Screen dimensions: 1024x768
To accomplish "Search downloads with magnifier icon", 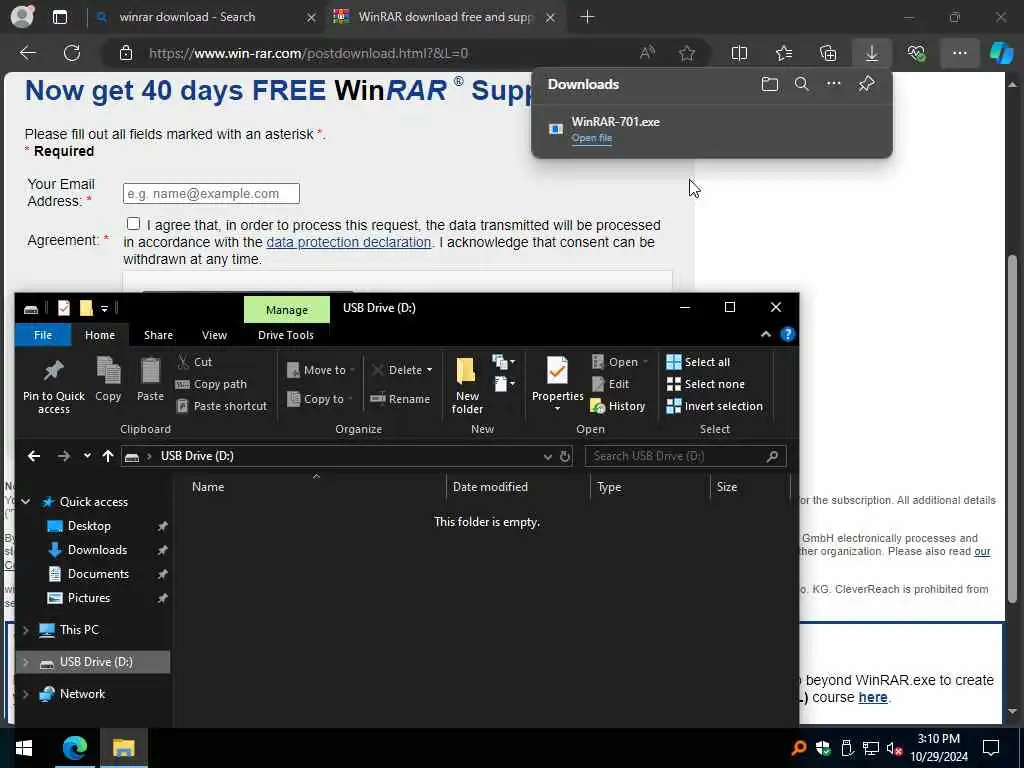I will (802, 84).
